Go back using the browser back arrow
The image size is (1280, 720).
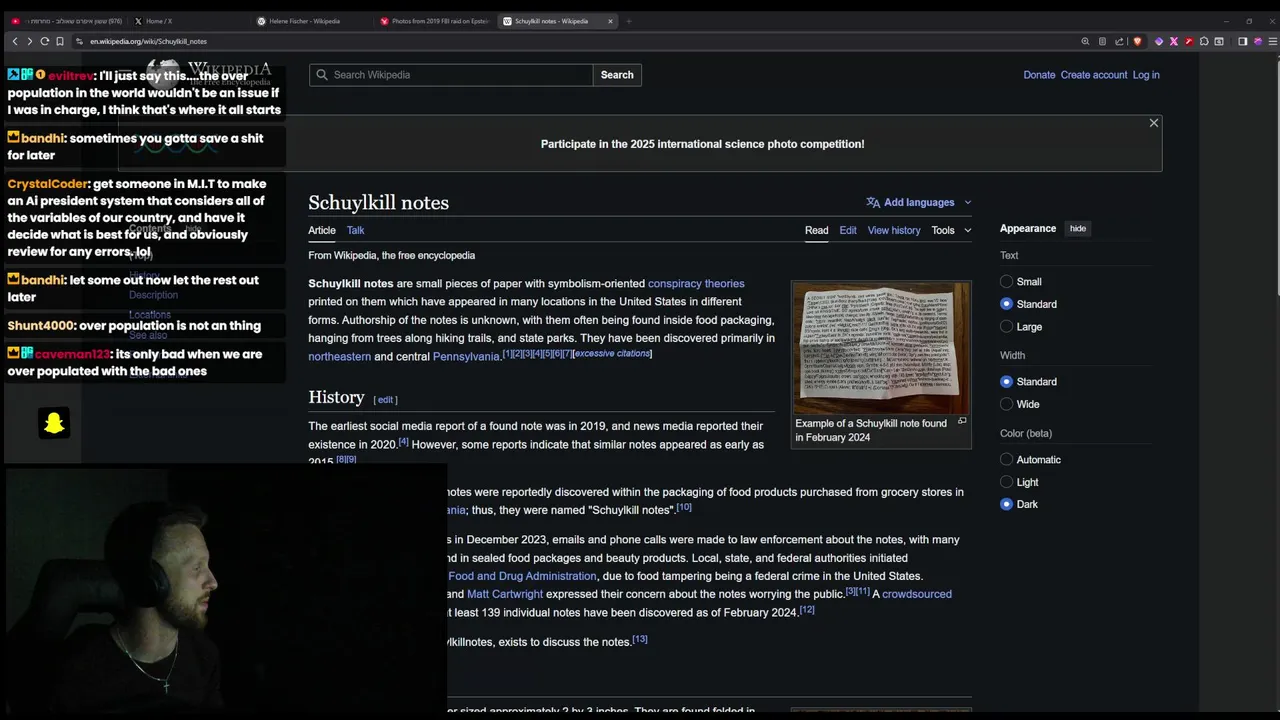click(x=15, y=41)
